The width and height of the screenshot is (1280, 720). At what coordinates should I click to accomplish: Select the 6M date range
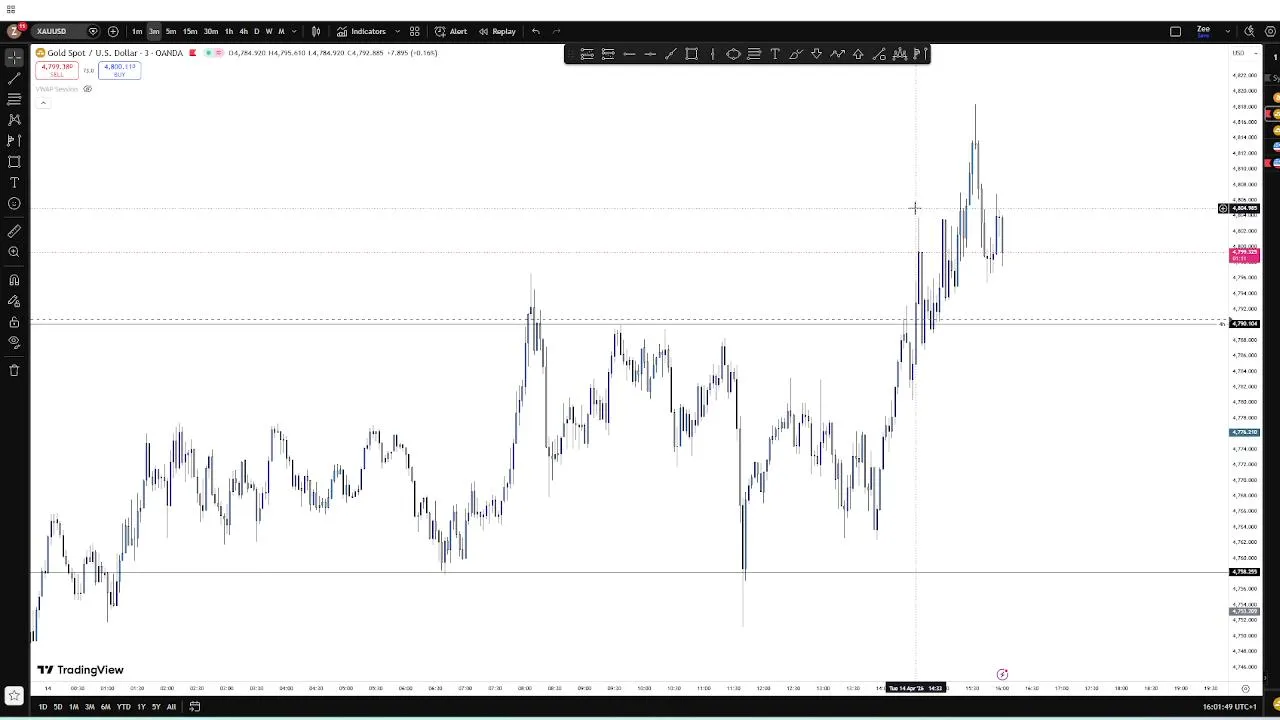[106, 707]
